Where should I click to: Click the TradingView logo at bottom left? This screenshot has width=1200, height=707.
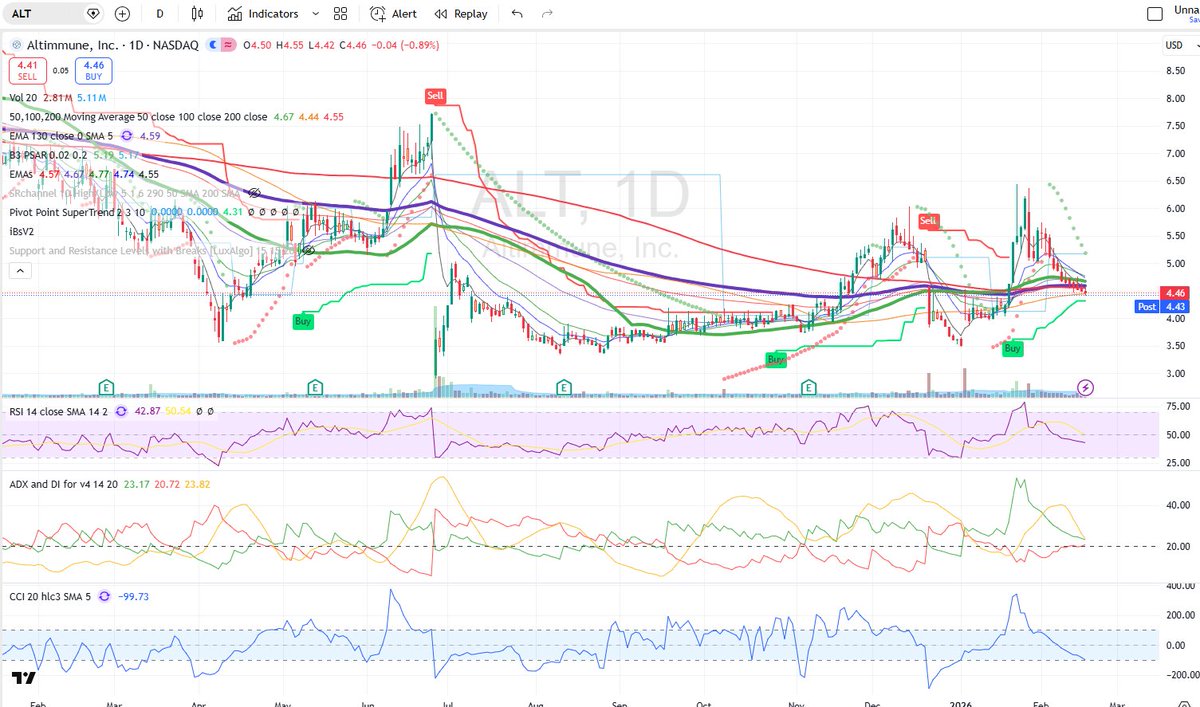tap(25, 679)
